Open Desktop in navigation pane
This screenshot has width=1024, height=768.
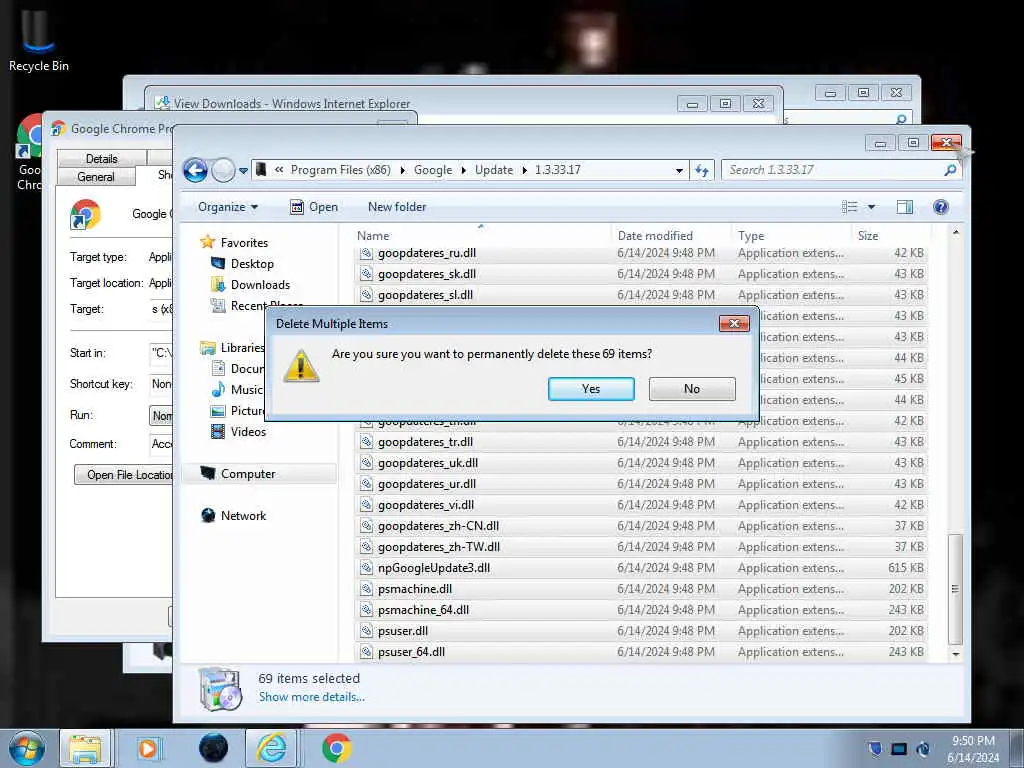(x=251, y=264)
